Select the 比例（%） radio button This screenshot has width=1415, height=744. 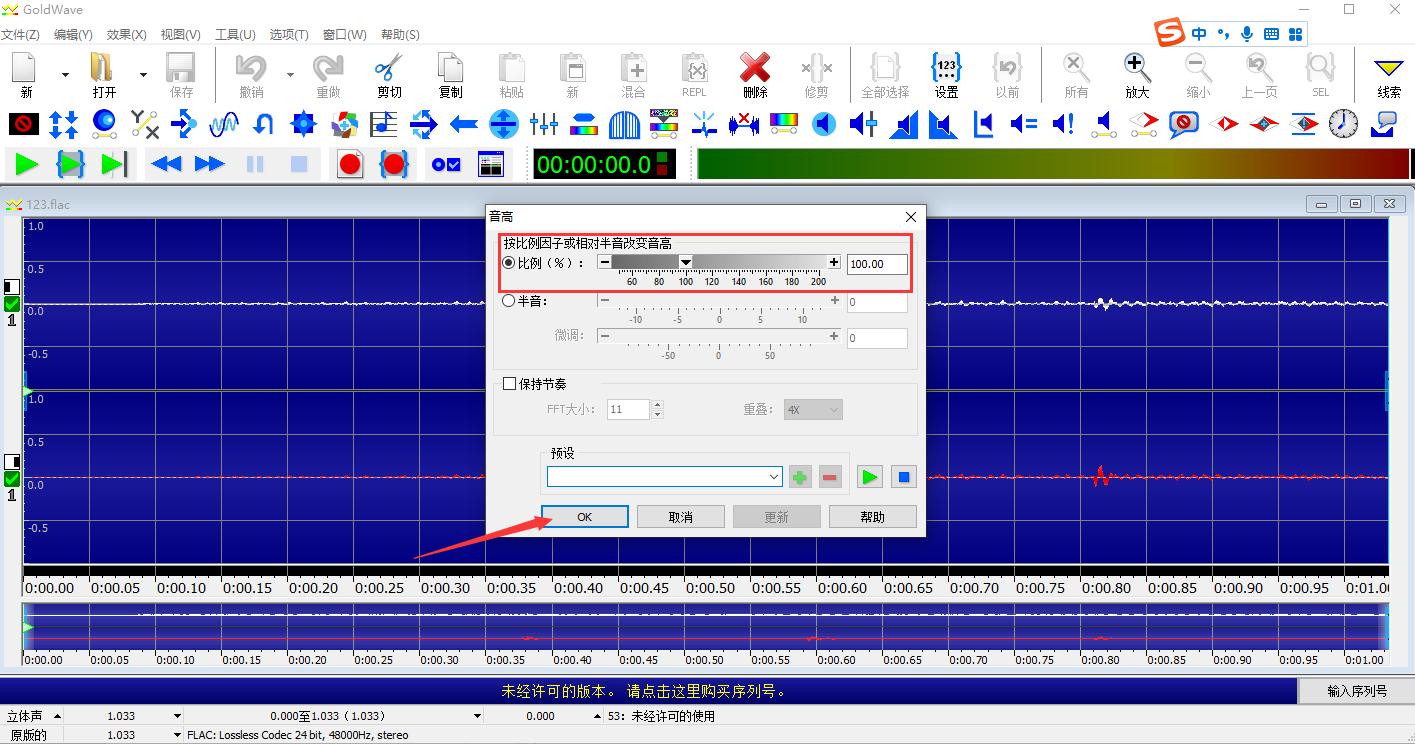click(x=510, y=262)
